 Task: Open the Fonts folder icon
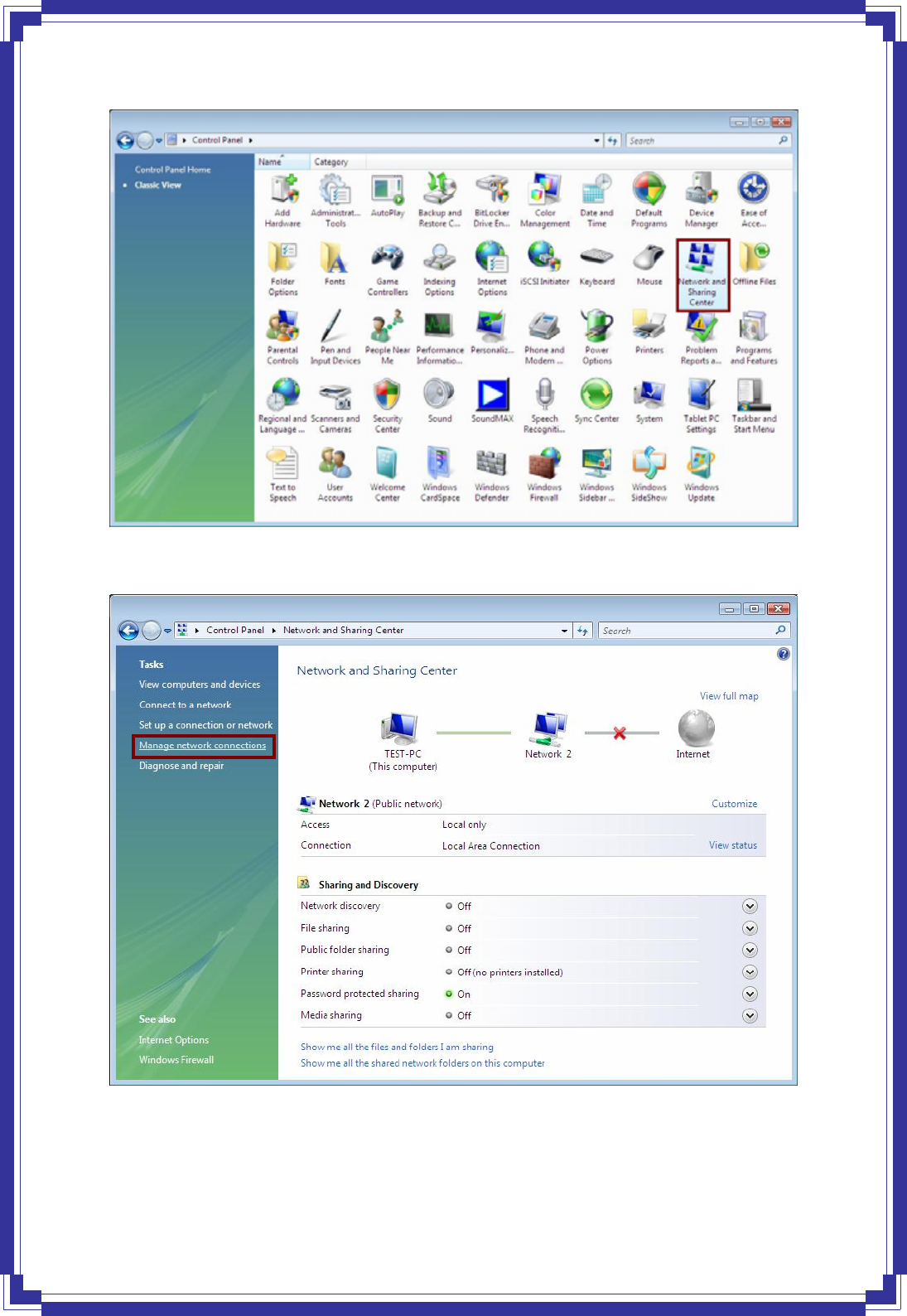335,264
